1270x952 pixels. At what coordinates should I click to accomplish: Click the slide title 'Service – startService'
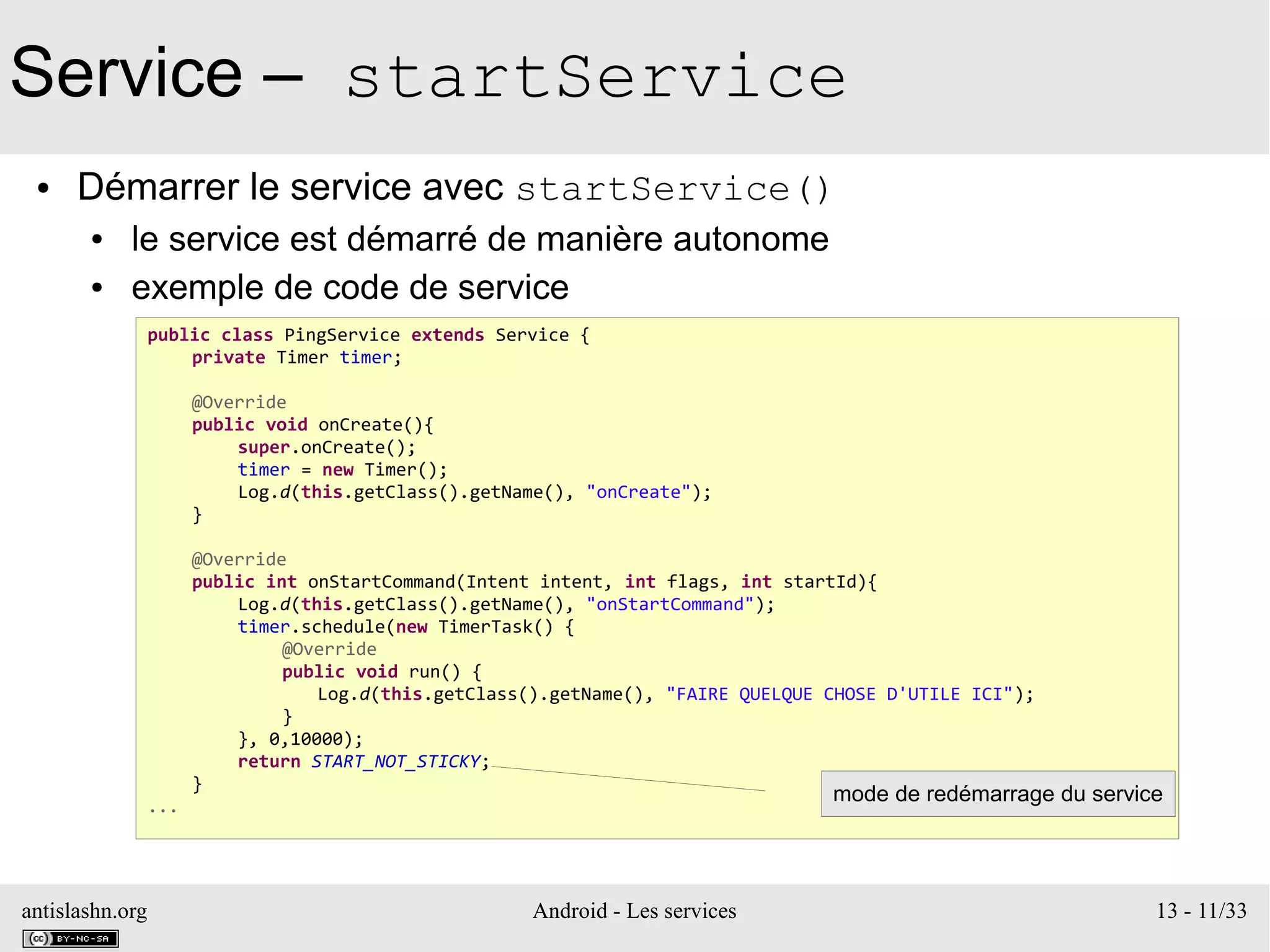click(429, 74)
